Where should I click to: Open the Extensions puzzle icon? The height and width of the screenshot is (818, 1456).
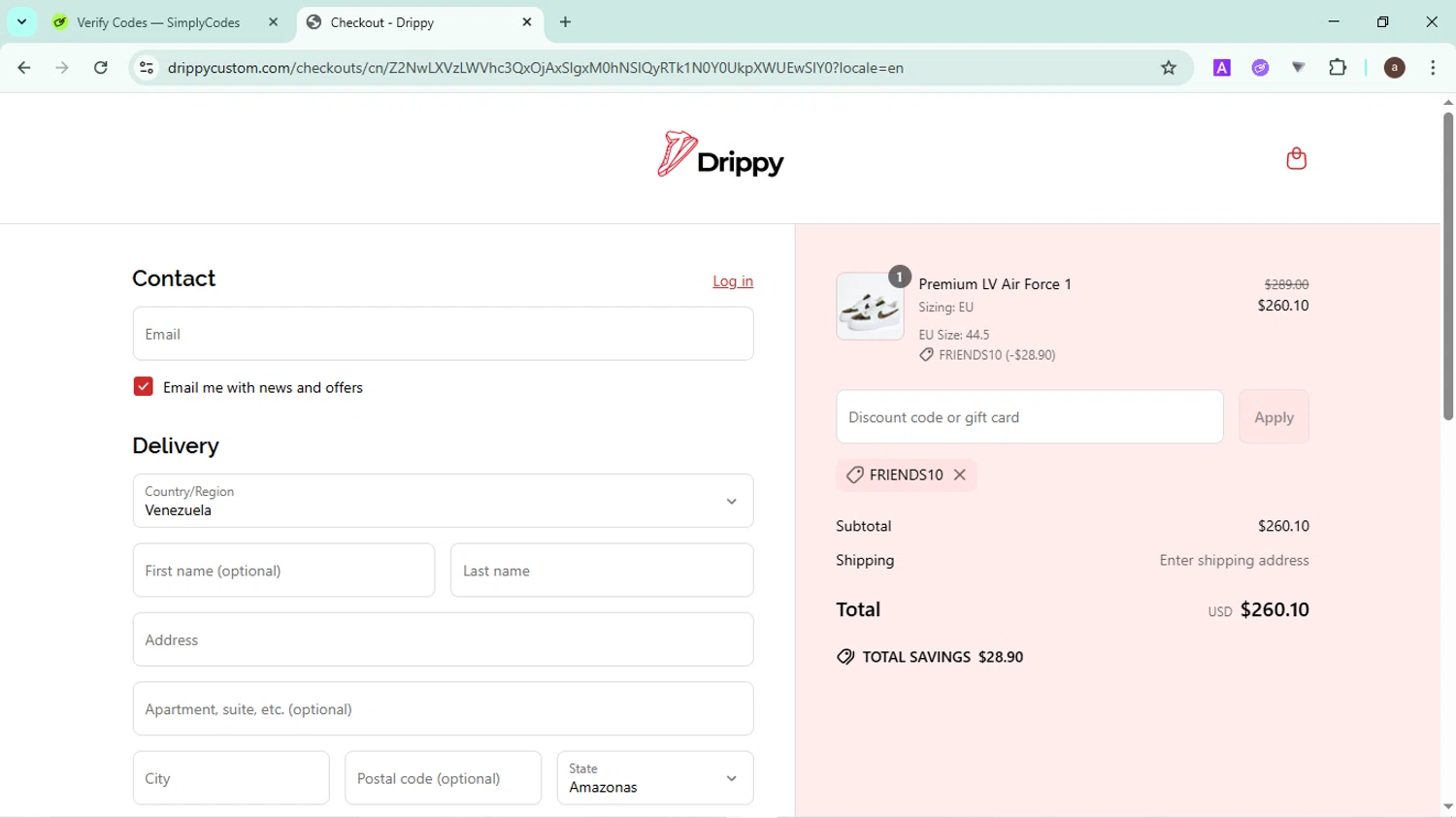click(1338, 68)
